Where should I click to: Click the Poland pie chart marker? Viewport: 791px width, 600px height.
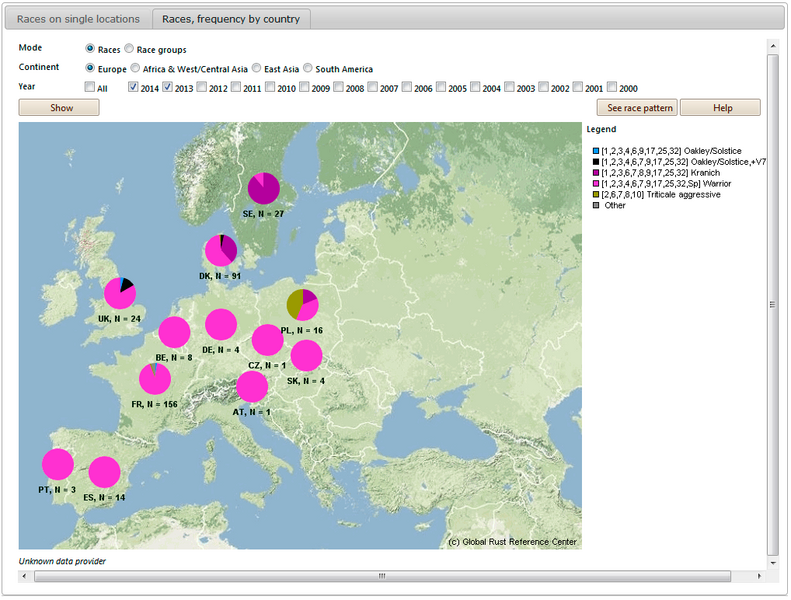tap(302, 304)
